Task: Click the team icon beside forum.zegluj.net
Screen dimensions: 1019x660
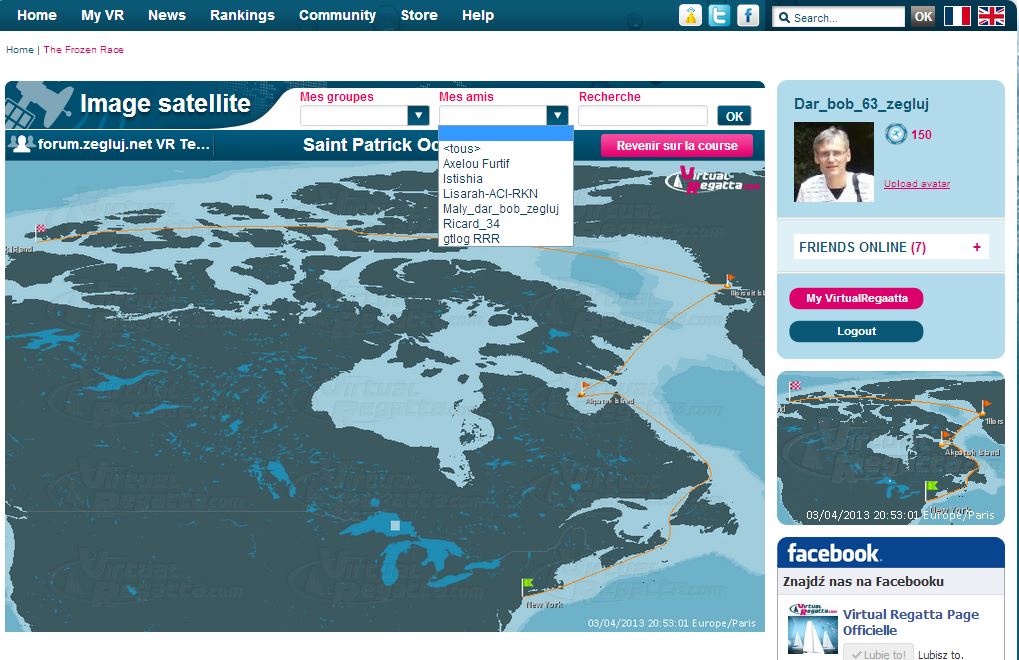Action: tap(21, 144)
